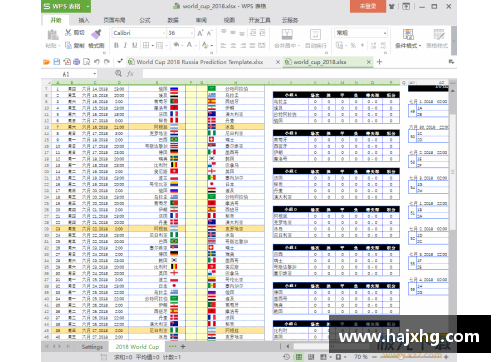This screenshot has height=362, width=500.
Task: Open the cell borders dropdown arrow
Action: click(153, 45)
